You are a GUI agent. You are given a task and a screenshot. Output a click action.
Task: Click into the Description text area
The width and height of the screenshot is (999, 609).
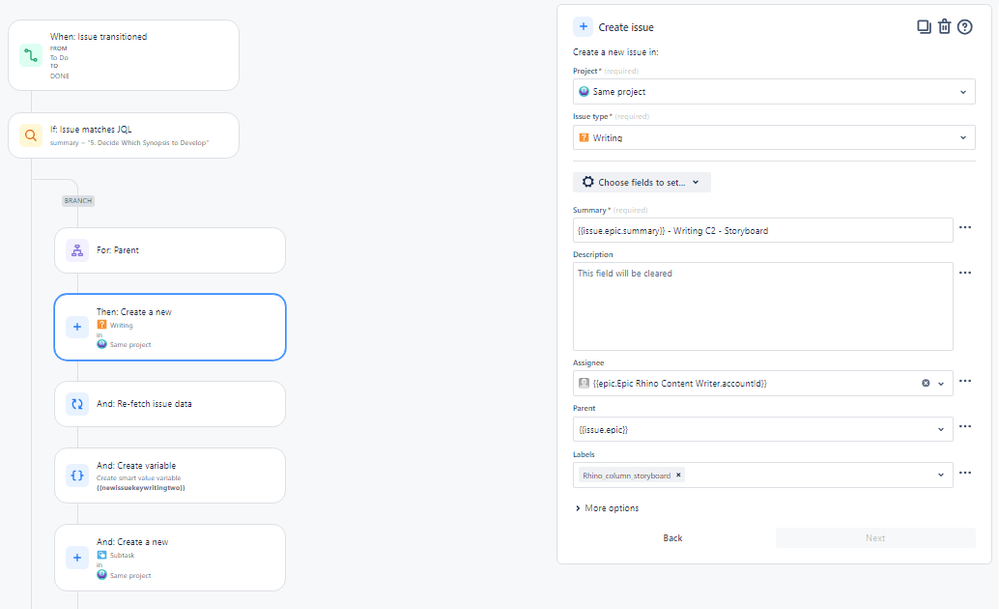point(763,306)
